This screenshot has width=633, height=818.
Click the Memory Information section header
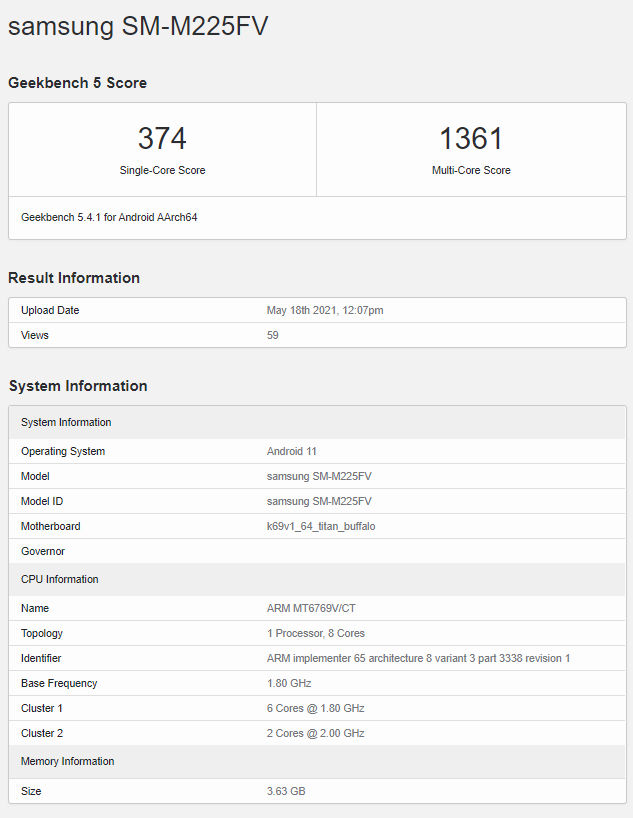317,762
